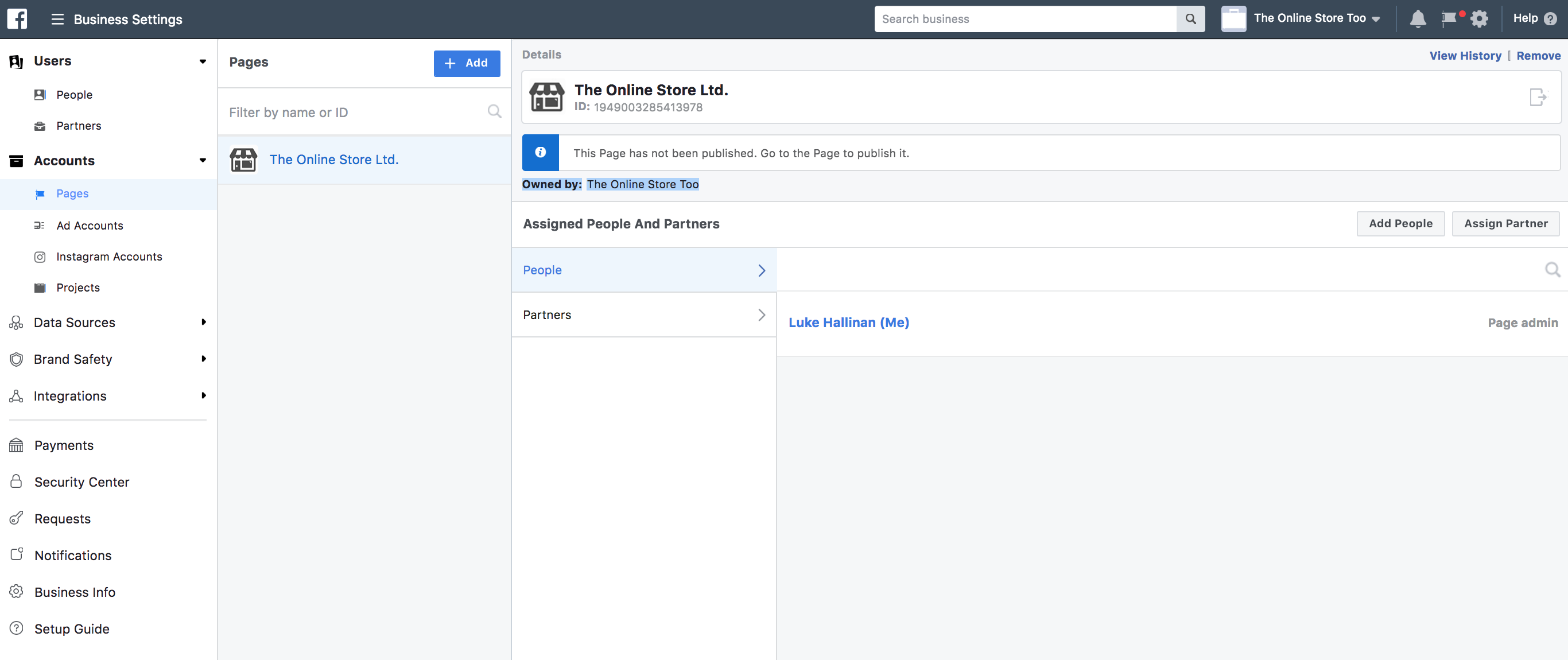This screenshot has width=1568, height=660.
Task: Click the Pages flag icon in sidebar
Action: pyautogui.click(x=40, y=194)
